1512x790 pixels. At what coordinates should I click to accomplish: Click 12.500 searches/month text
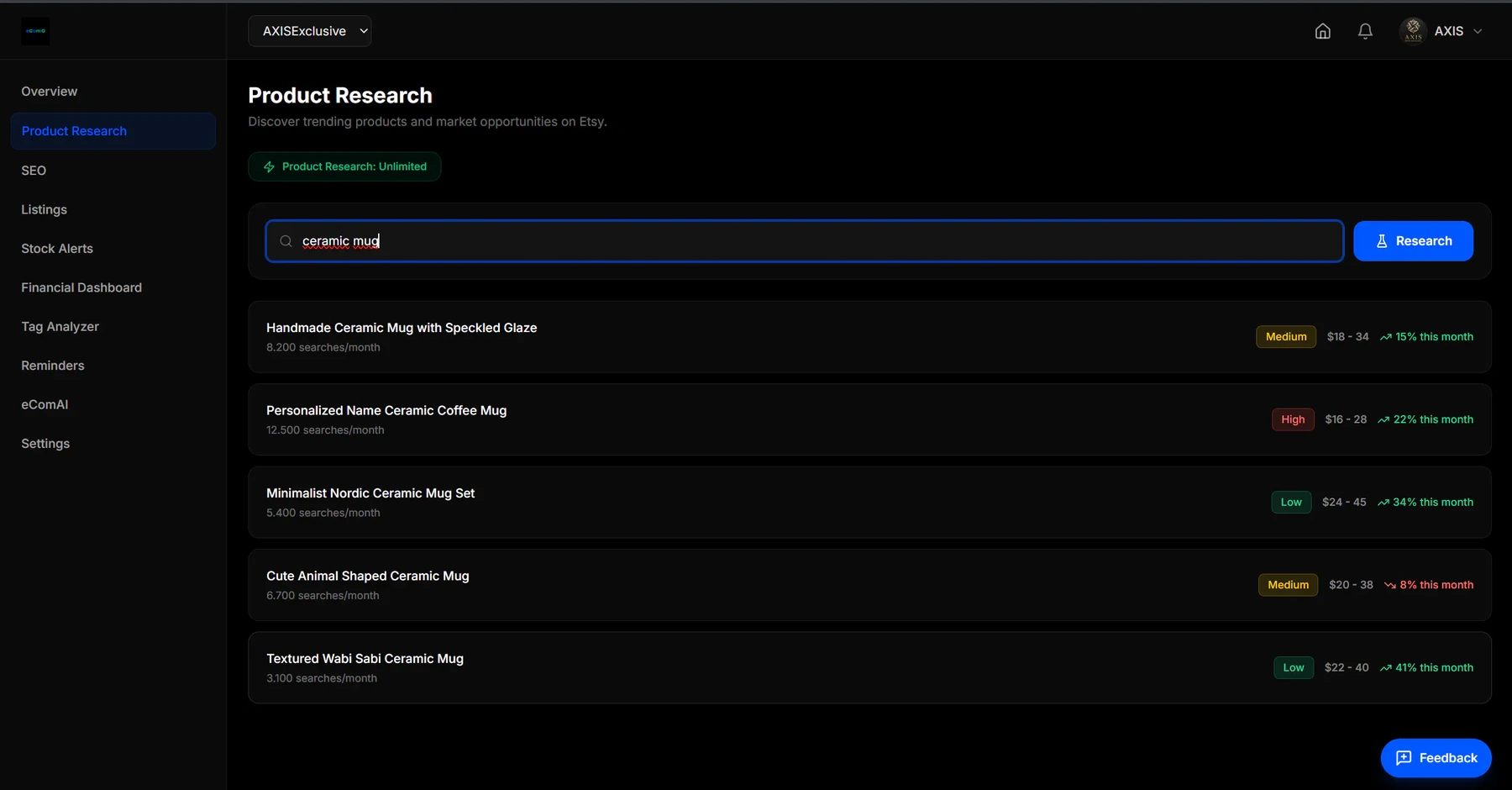(325, 430)
